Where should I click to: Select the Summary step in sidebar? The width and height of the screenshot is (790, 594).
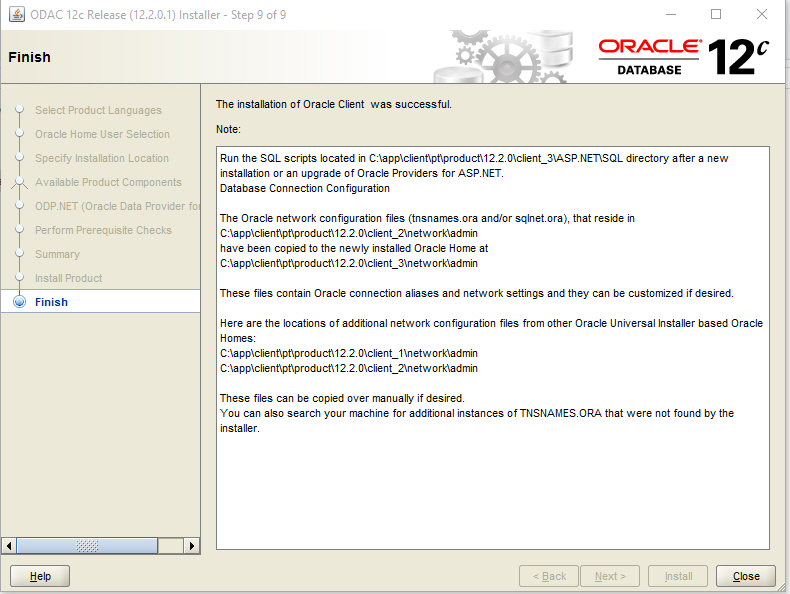coord(57,254)
